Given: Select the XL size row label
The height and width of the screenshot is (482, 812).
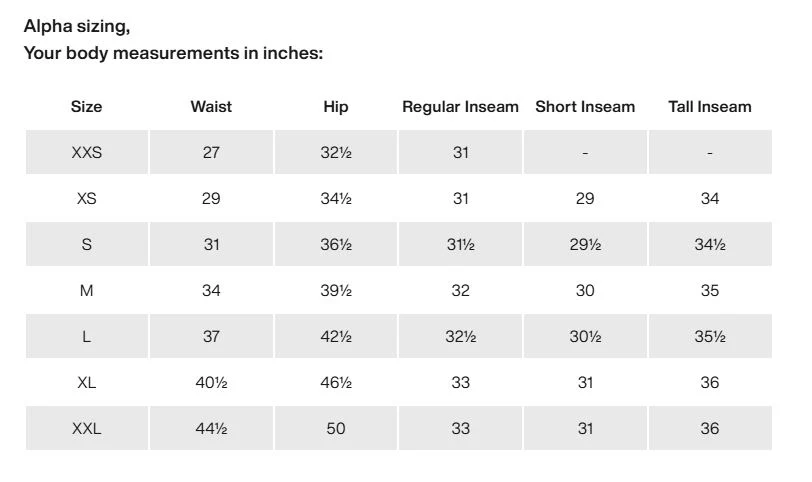Looking at the screenshot, I should tap(86, 383).
